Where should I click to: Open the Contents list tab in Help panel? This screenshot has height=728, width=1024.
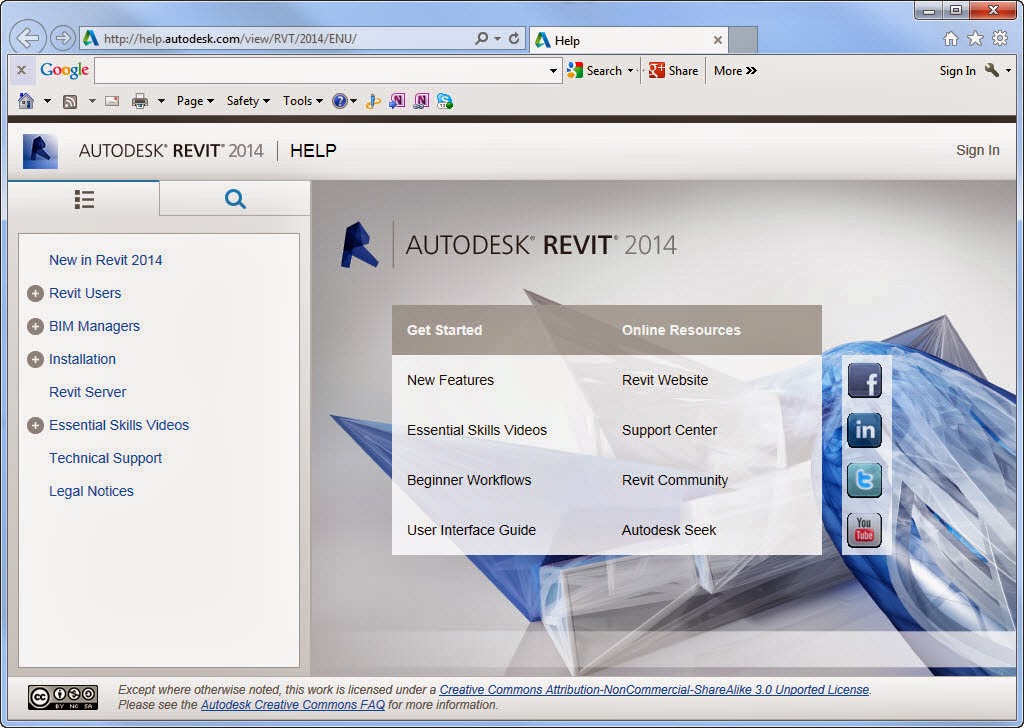(84, 198)
